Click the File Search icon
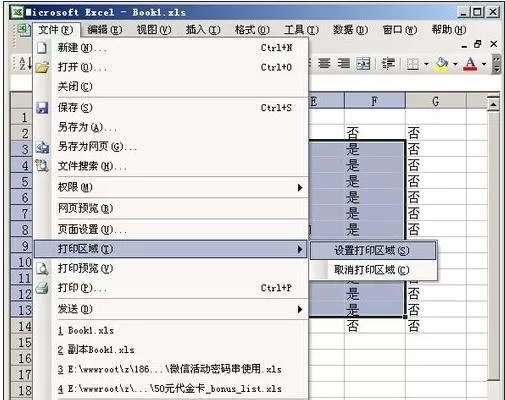The image size is (505, 400). point(42,165)
